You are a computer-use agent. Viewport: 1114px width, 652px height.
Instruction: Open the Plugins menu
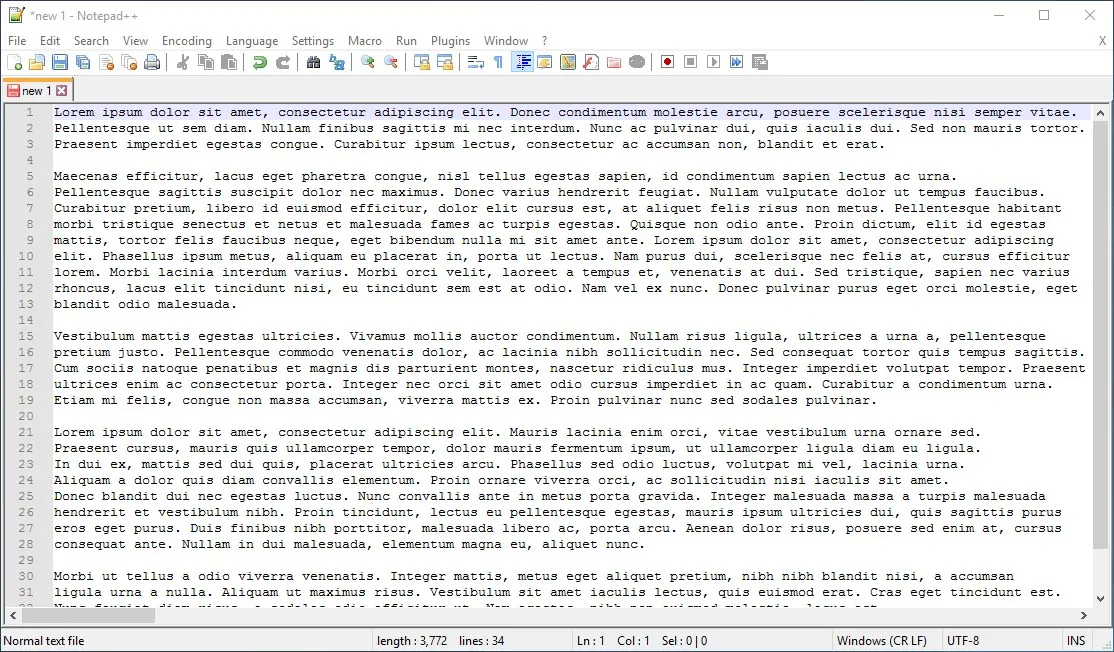(x=450, y=40)
